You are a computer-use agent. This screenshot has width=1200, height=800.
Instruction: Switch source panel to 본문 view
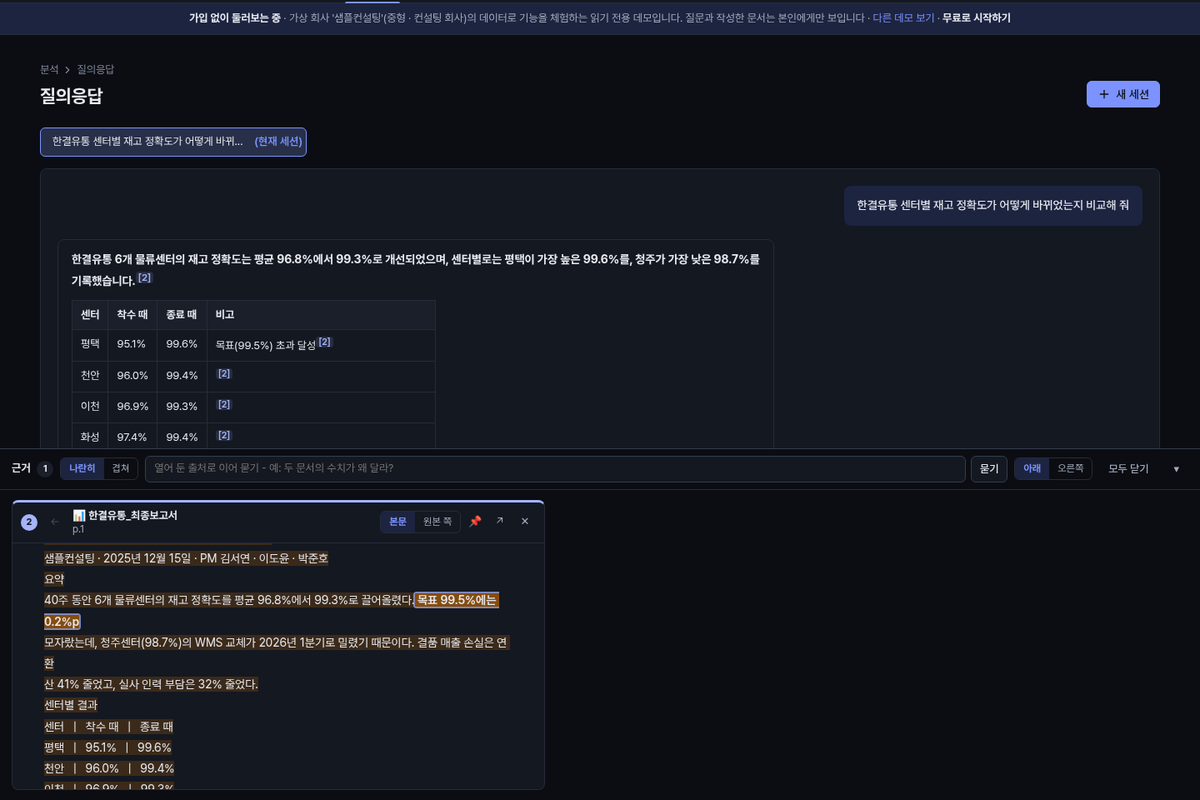pyautogui.click(x=398, y=521)
